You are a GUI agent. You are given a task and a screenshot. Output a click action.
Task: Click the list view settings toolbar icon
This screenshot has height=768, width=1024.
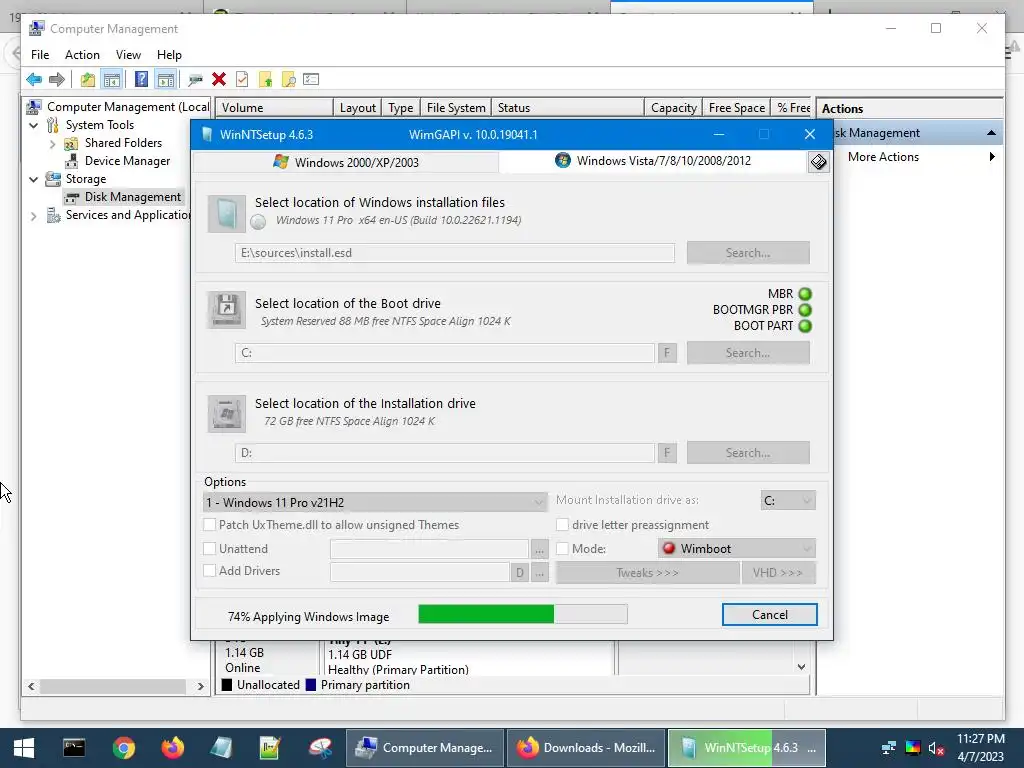pyautogui.click(x=312, y=80)
